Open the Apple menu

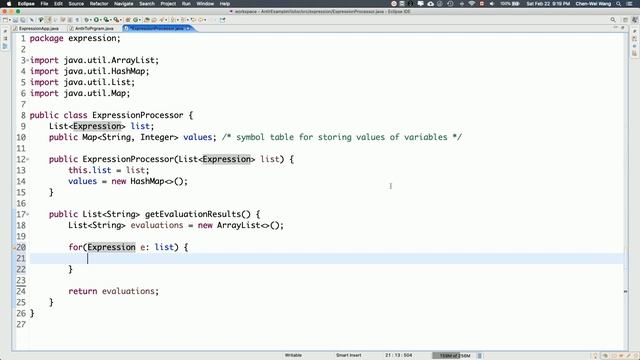(x=9, y=4)
